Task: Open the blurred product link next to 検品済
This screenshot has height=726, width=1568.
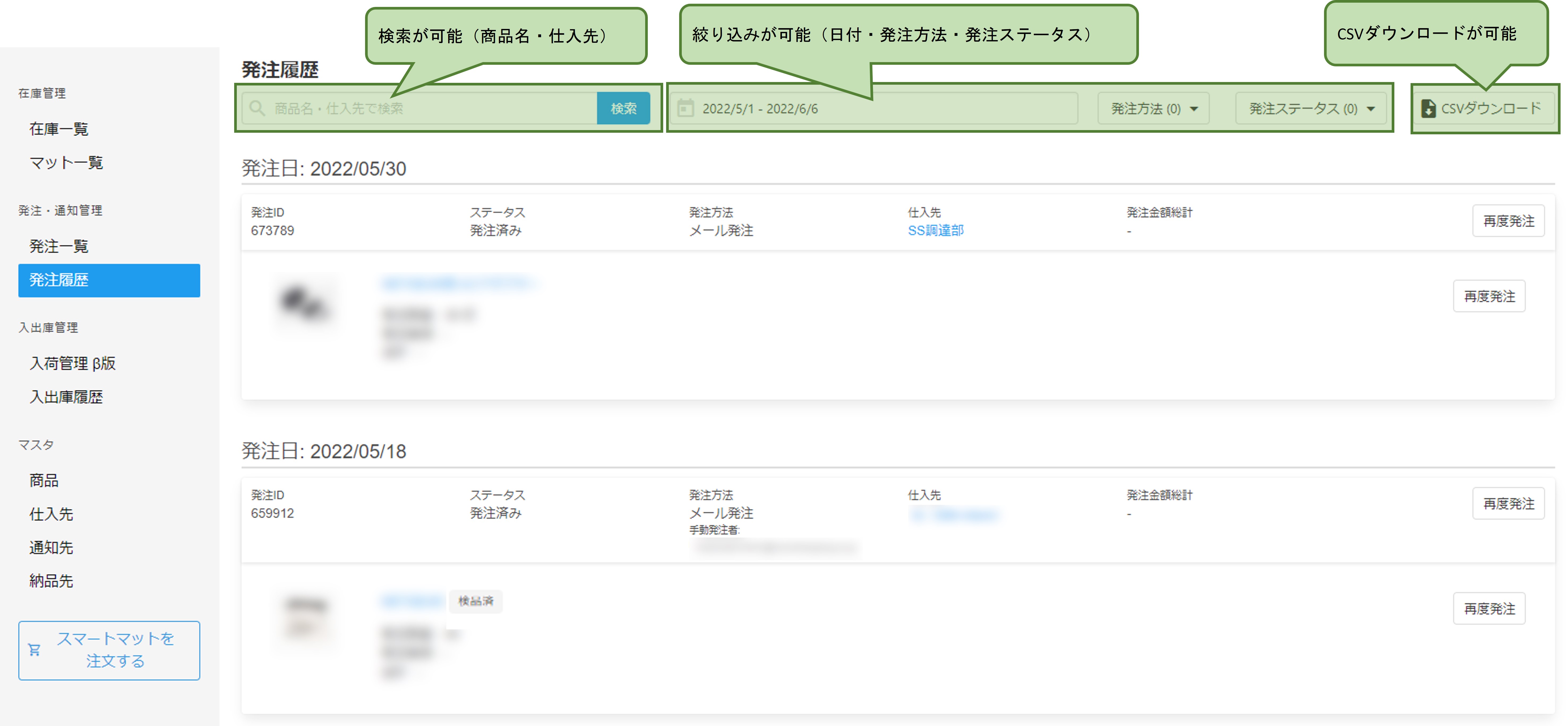Action: 413,601
